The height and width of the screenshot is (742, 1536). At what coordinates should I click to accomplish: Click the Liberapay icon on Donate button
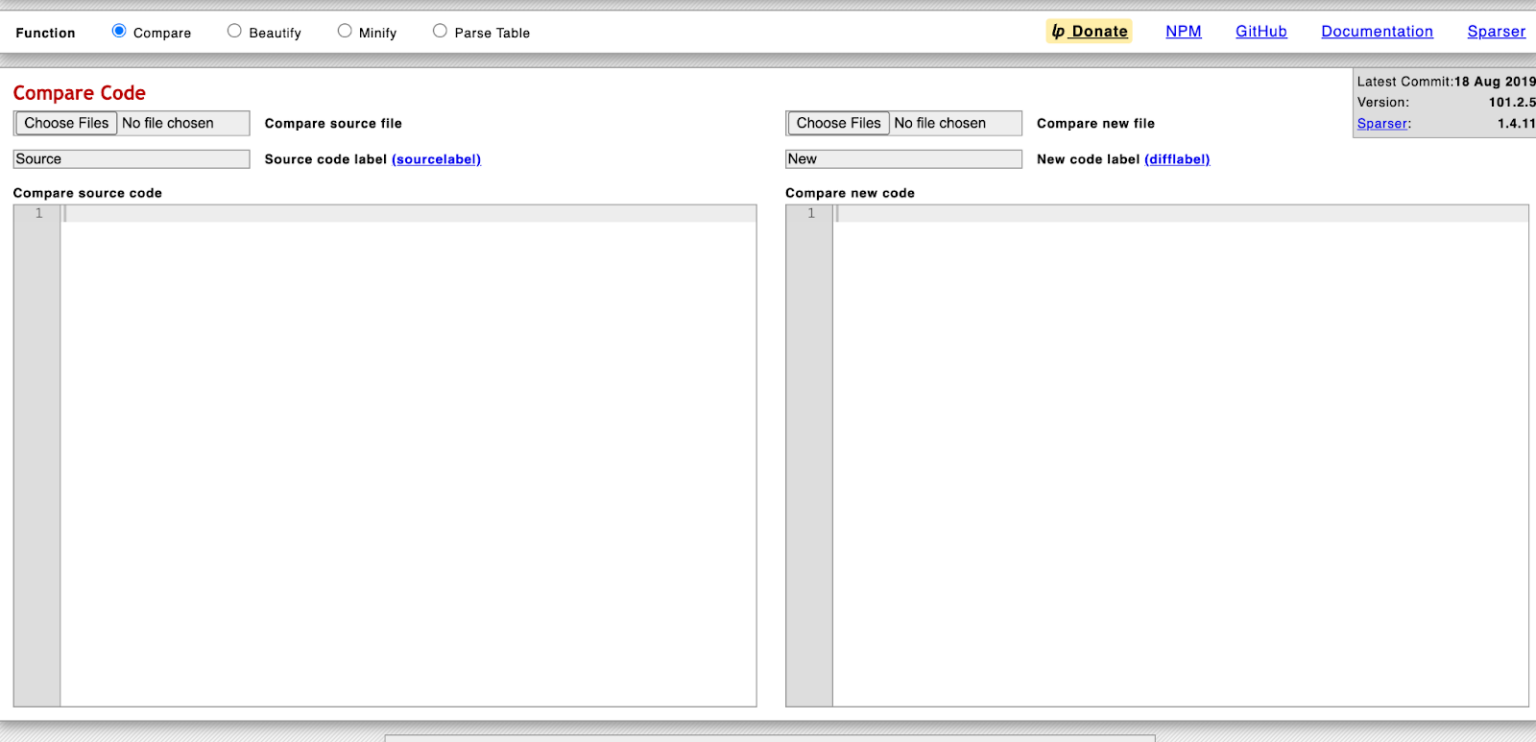point(1058,31)
